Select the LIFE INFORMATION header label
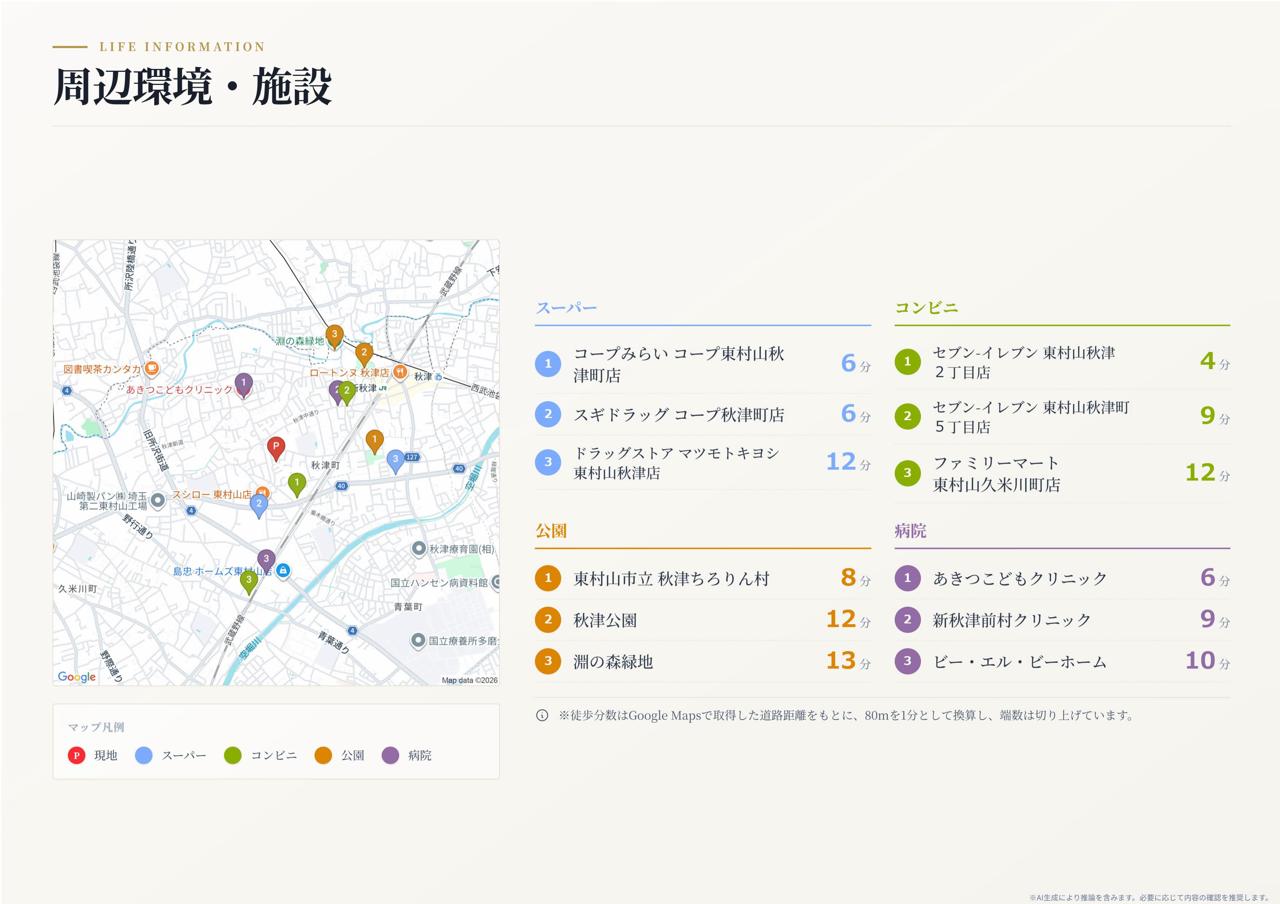This screenshot has width=1280, height=904. 182,47
